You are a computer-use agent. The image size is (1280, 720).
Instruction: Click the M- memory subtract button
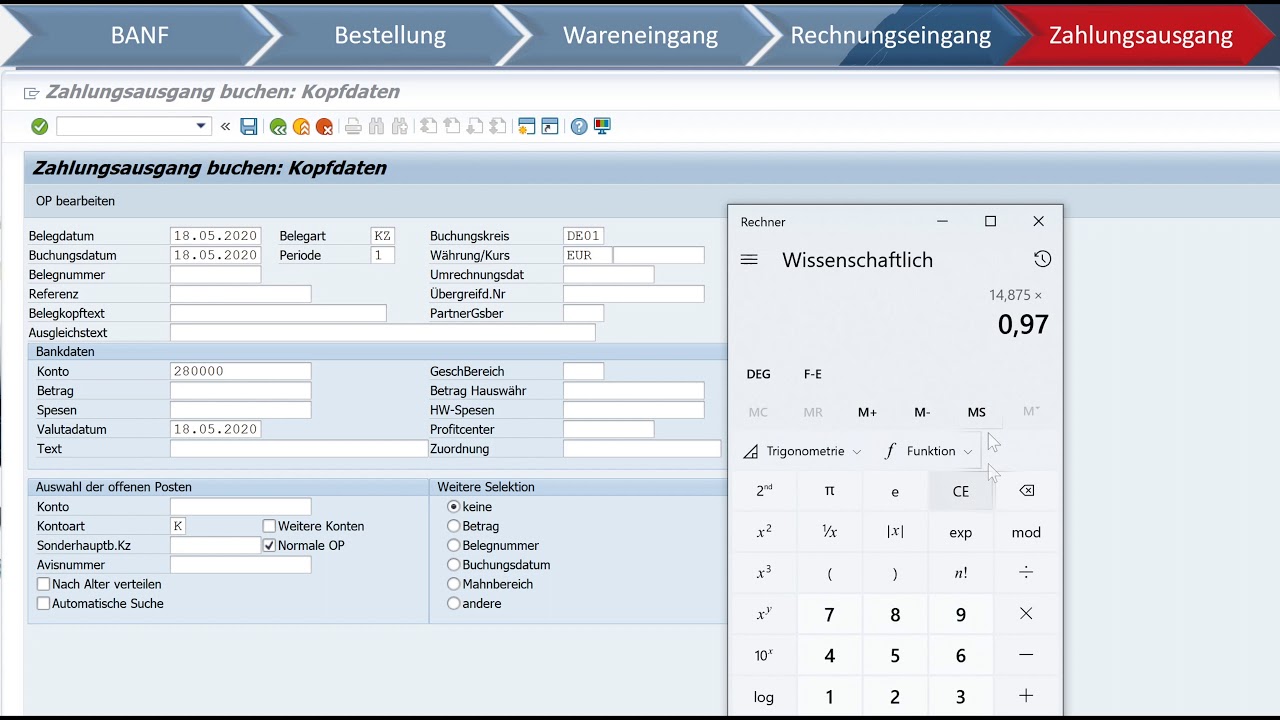pos(922,412)
